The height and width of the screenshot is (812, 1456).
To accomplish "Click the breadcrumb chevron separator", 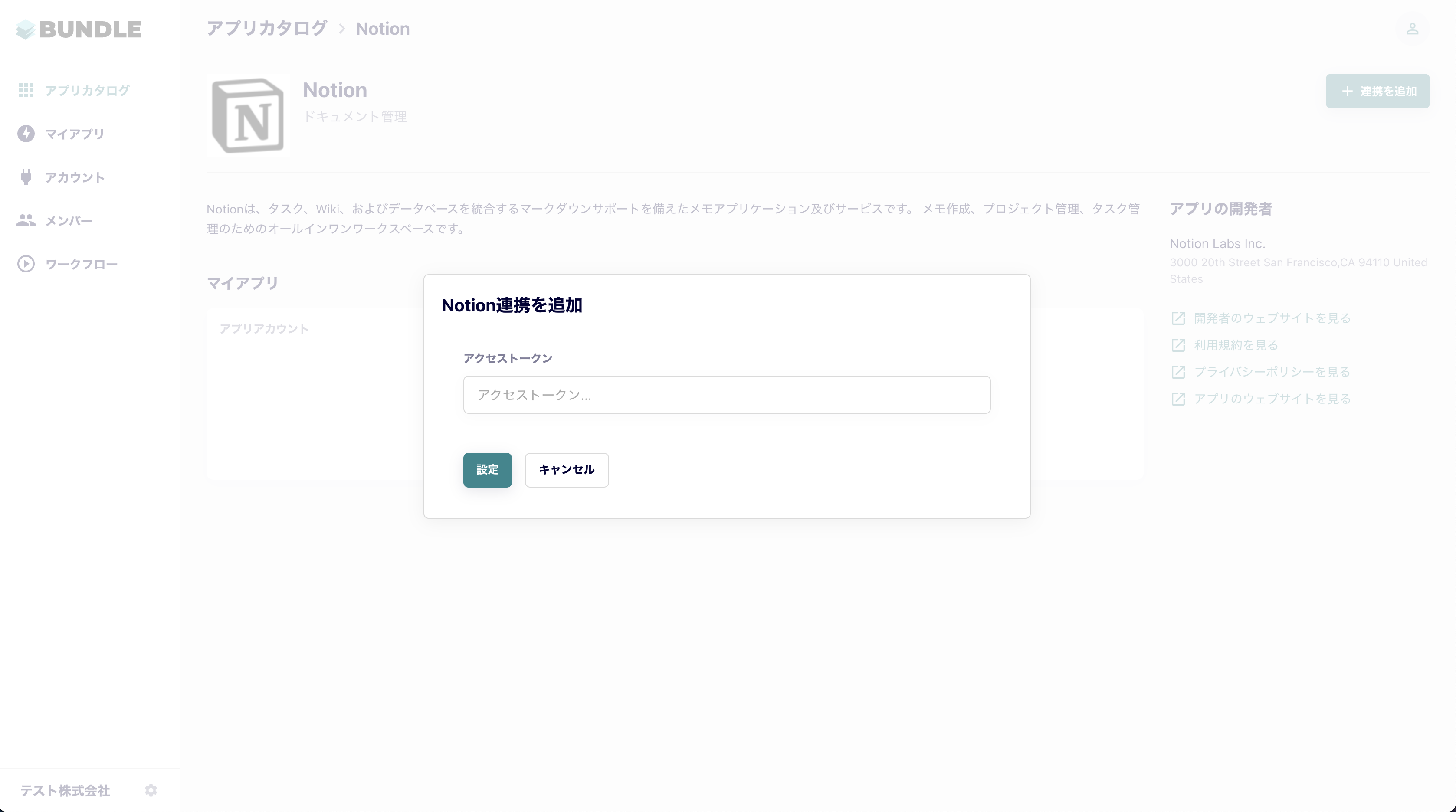I will click(x=342, y=29).
